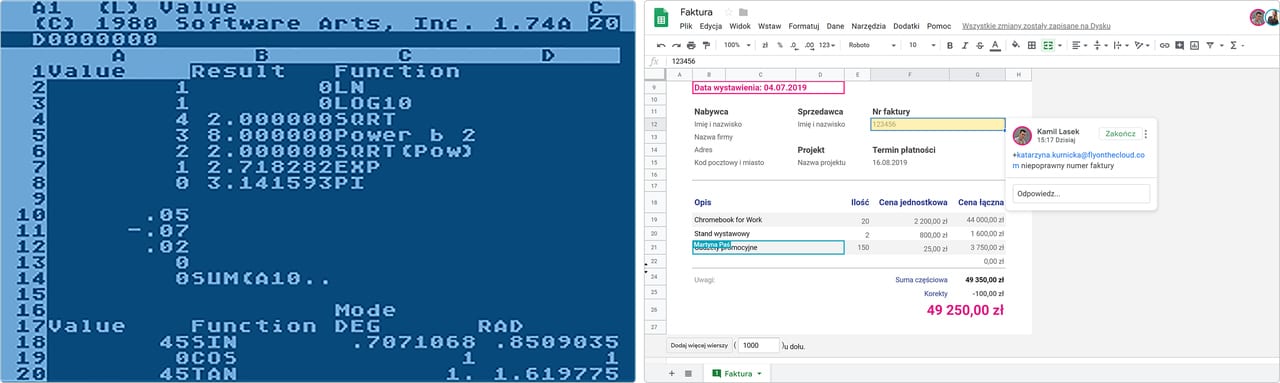The width and height of the screenshot is (1280, 383).
Task: Click the move-to-folder icon beside title
Action: [743, 12]
